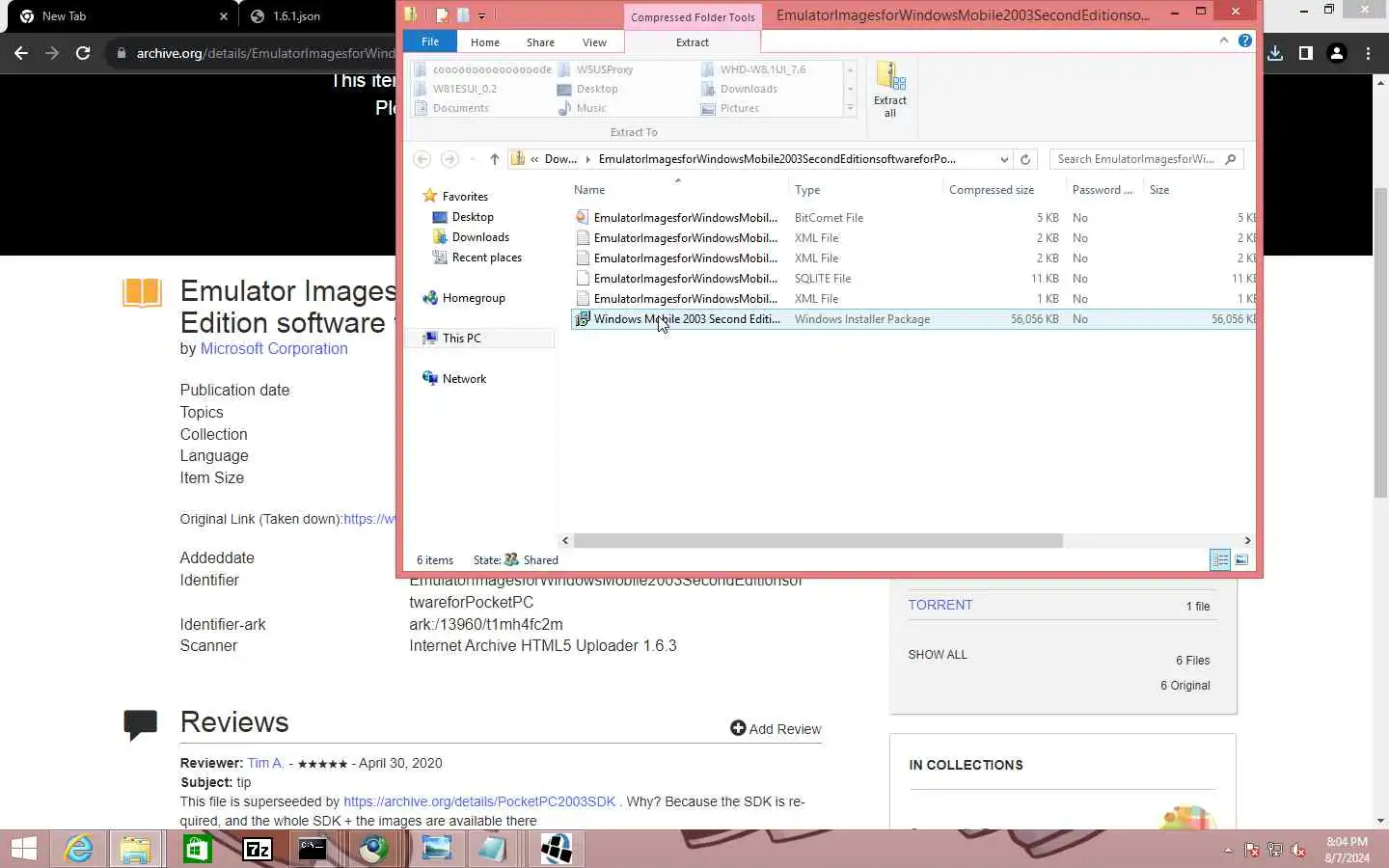Select Downloads under Favorites
The image size is (1389, 868).
coord(480,237)
